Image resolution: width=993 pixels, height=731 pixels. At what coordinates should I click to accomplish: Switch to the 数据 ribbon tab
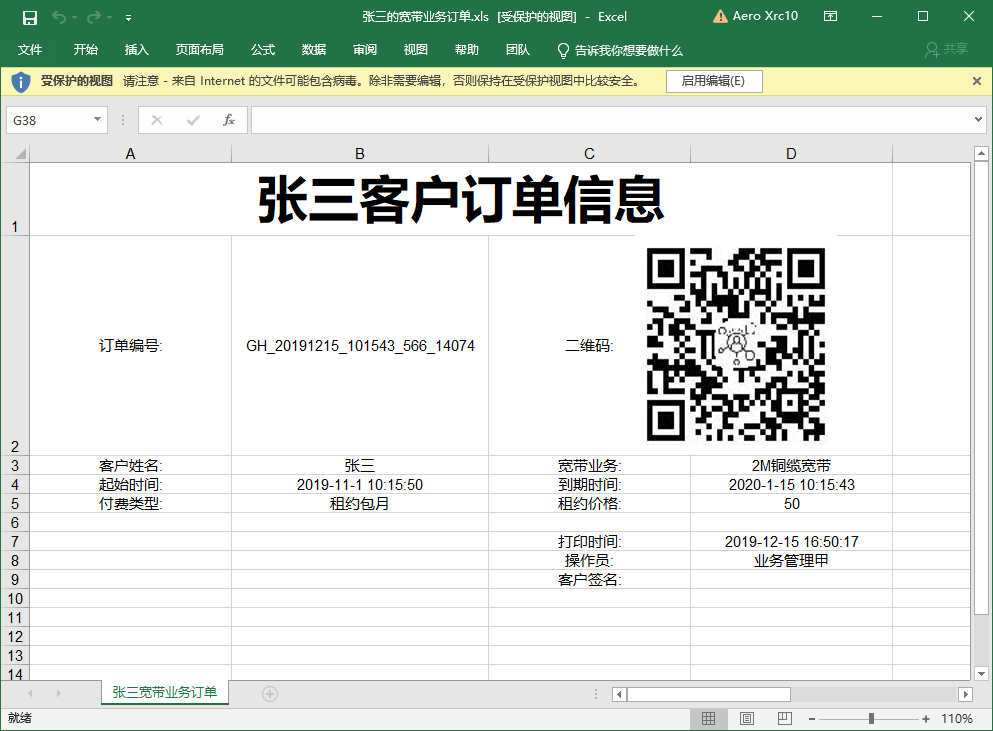(x=313, y=50)
